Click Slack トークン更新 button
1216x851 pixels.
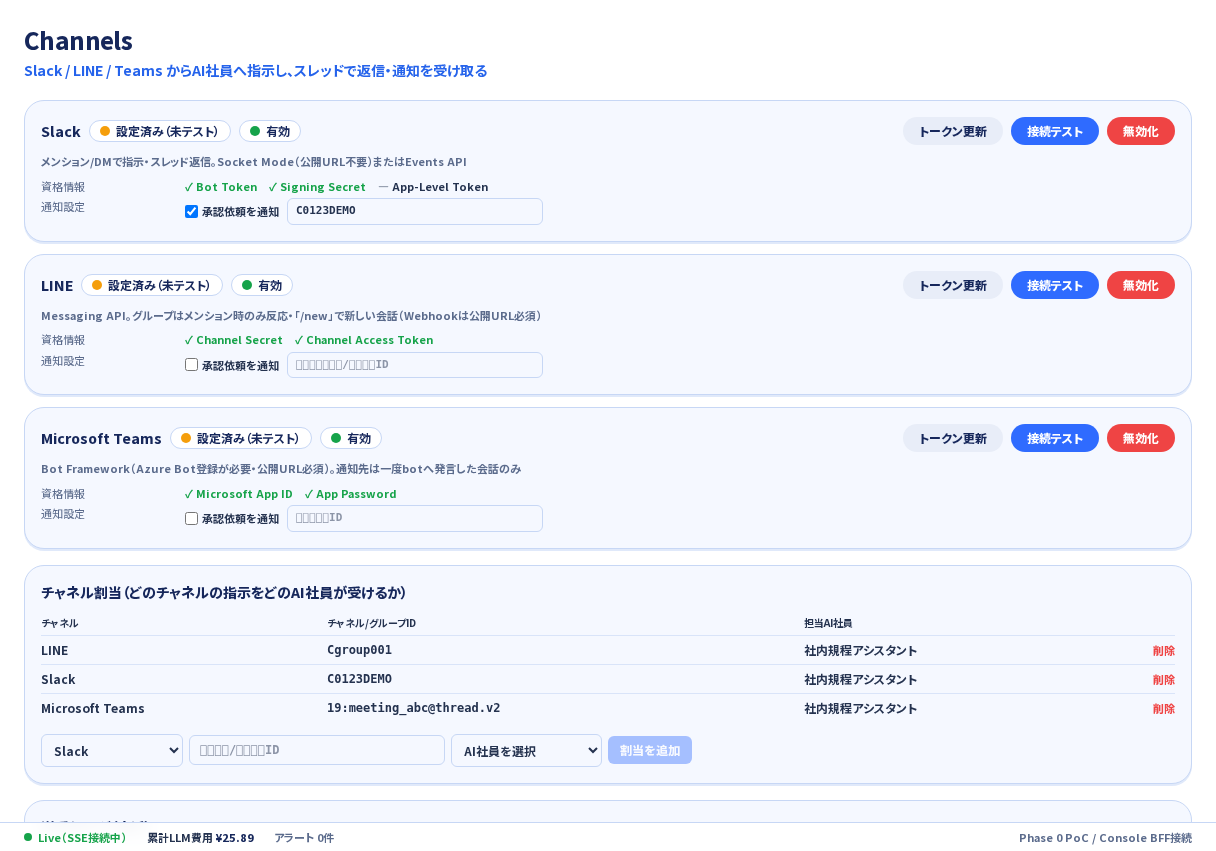(952, 131)
